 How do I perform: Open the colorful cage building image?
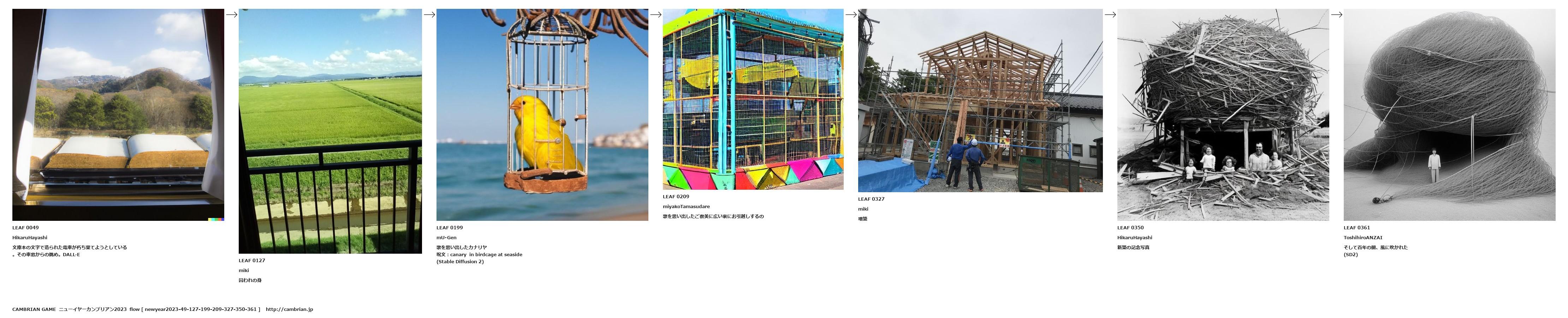(753, 99)
